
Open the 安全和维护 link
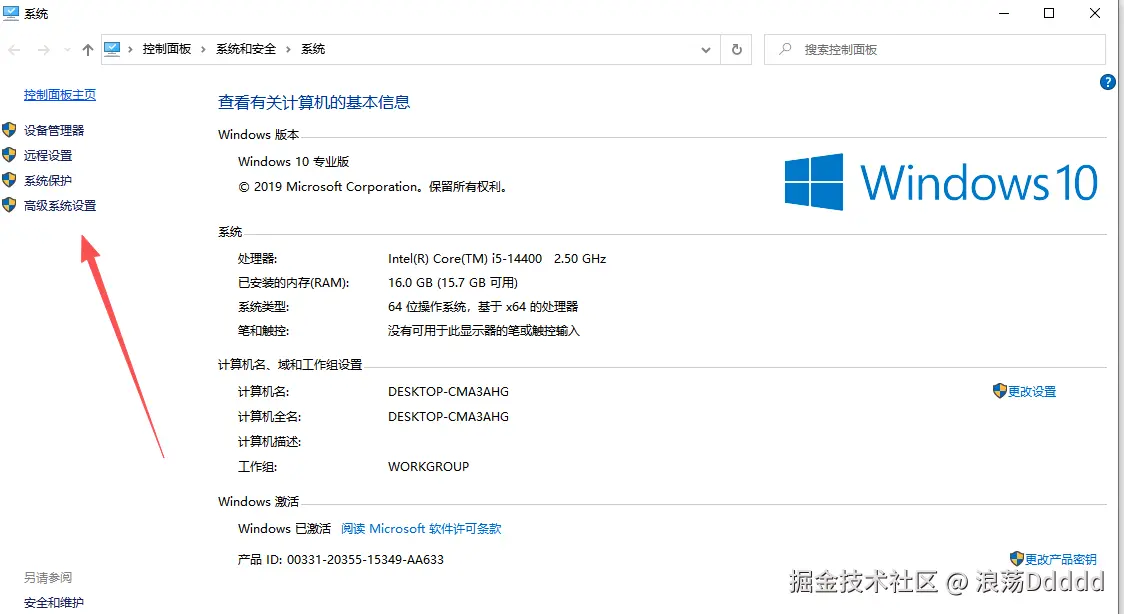pyautogui.click(x=54, y=603)
